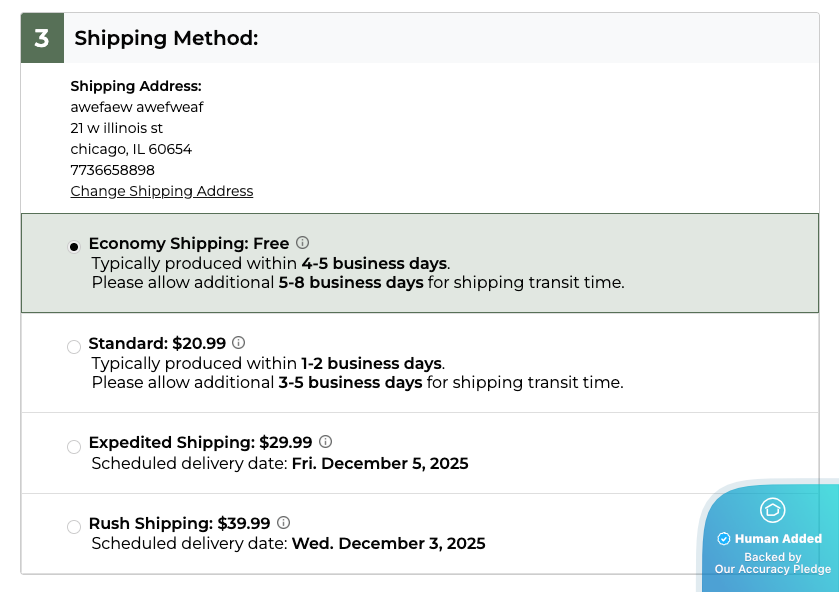Click the circular logo on the Human Added ribbon
Image resolution: width=839 pixels, height=592 pixels.
(x=771, y=511)
